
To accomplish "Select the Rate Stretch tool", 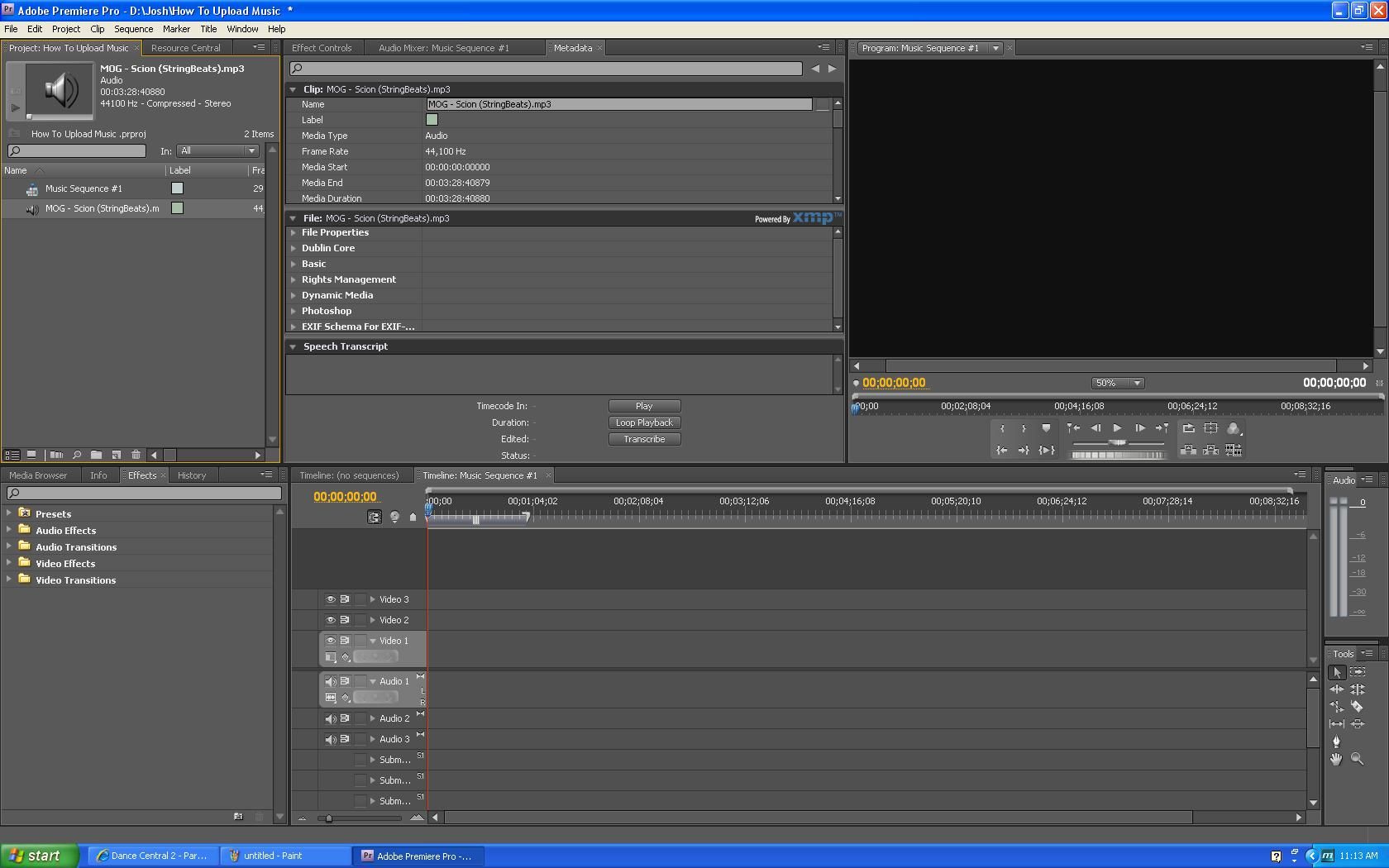I will [1336, 707].
